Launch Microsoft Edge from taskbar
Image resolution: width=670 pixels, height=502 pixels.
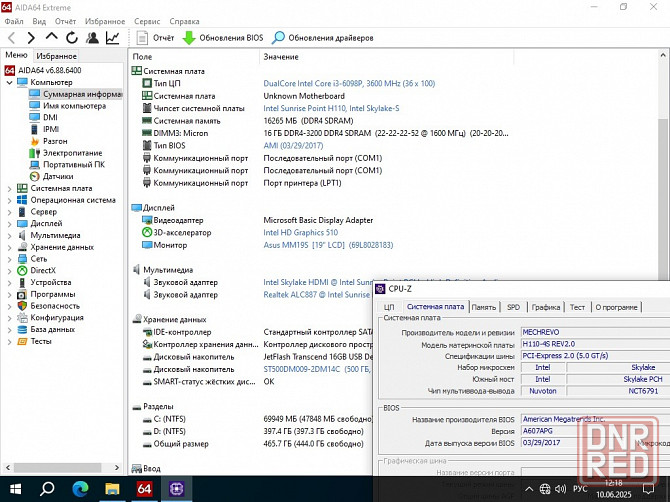tap(80, 489)
